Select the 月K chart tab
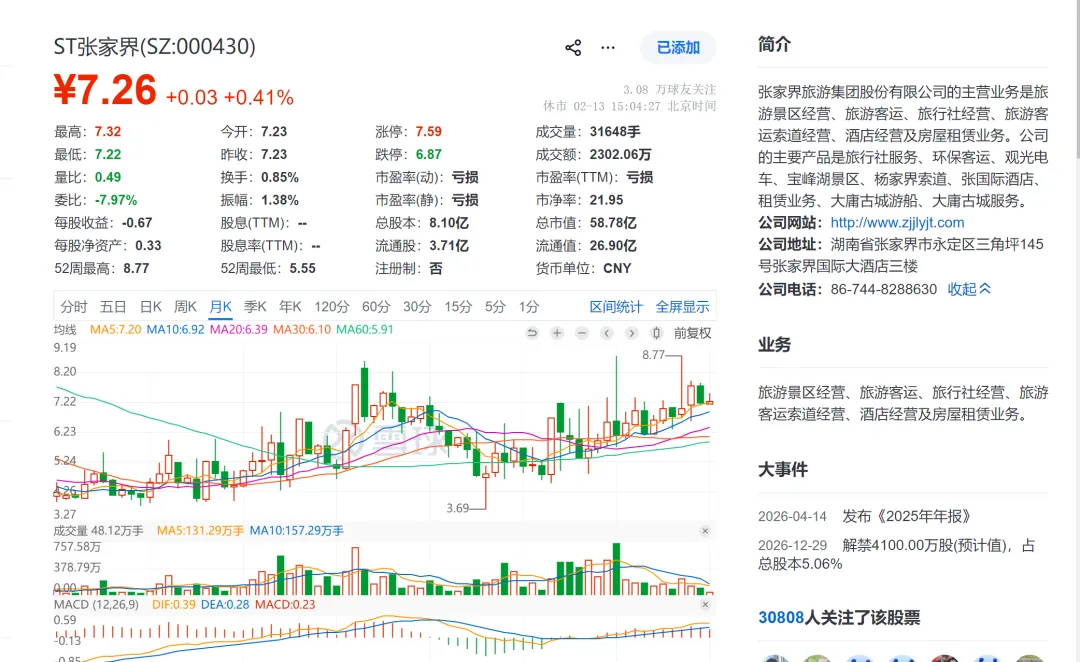The image size is (1080, 662). click(220, 307)
